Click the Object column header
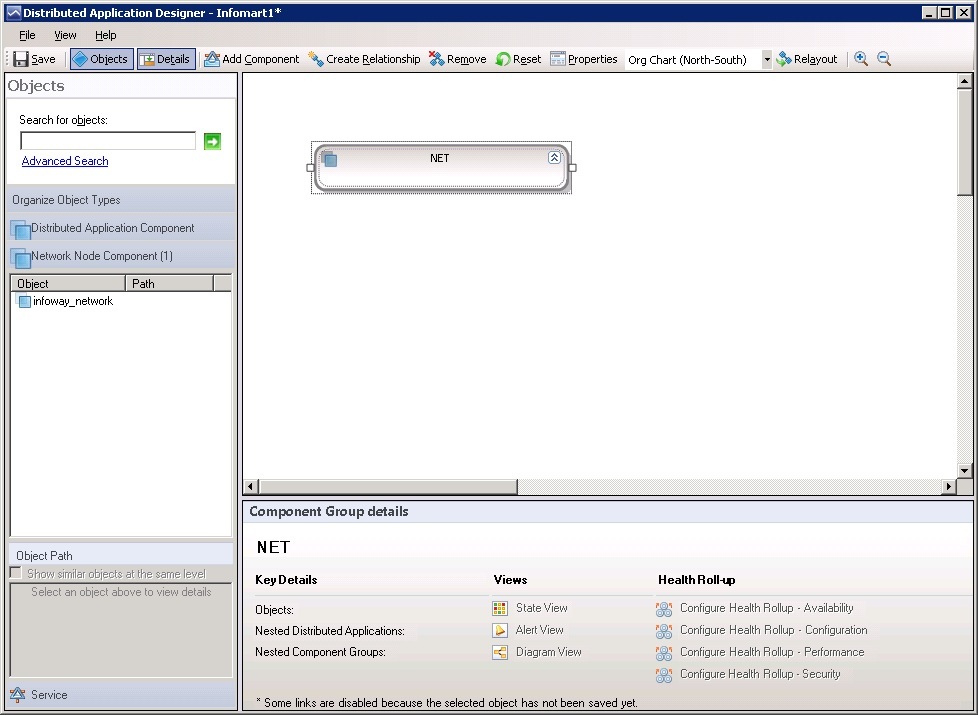The width and height of the screenshot is (978, 715). coord(68,283)
